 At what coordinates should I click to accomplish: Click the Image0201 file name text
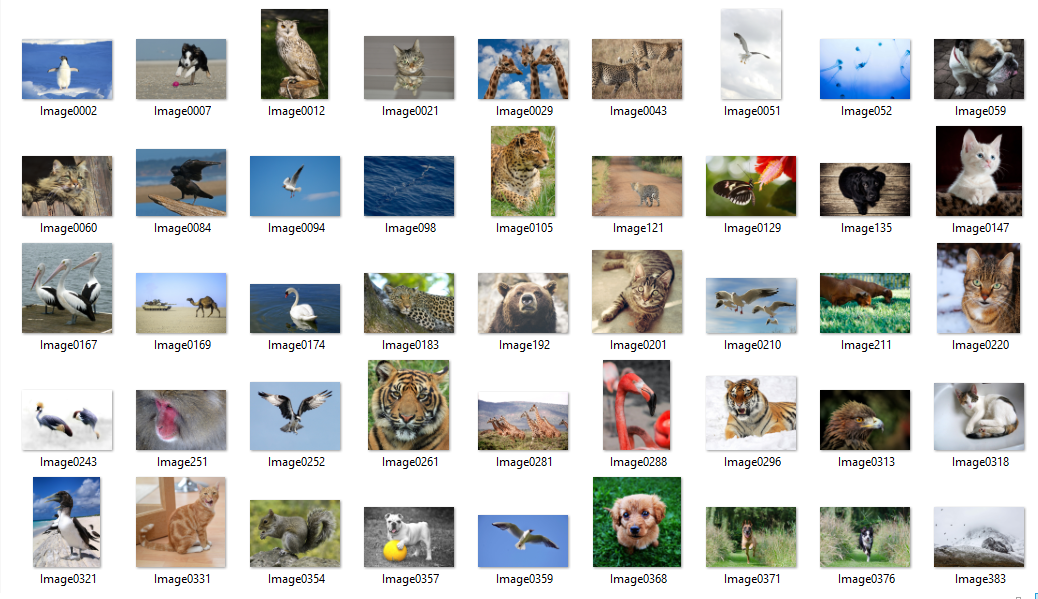tap(638, 345)
